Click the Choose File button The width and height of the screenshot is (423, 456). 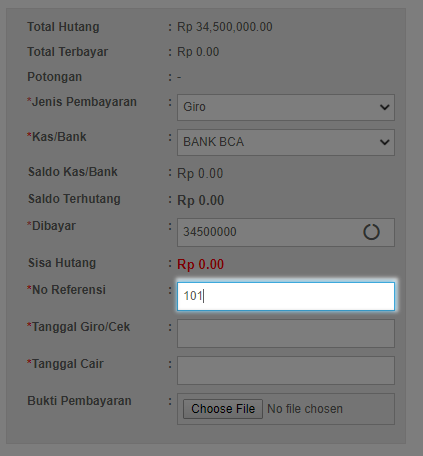pyautogui.click(x=223, y=409)
